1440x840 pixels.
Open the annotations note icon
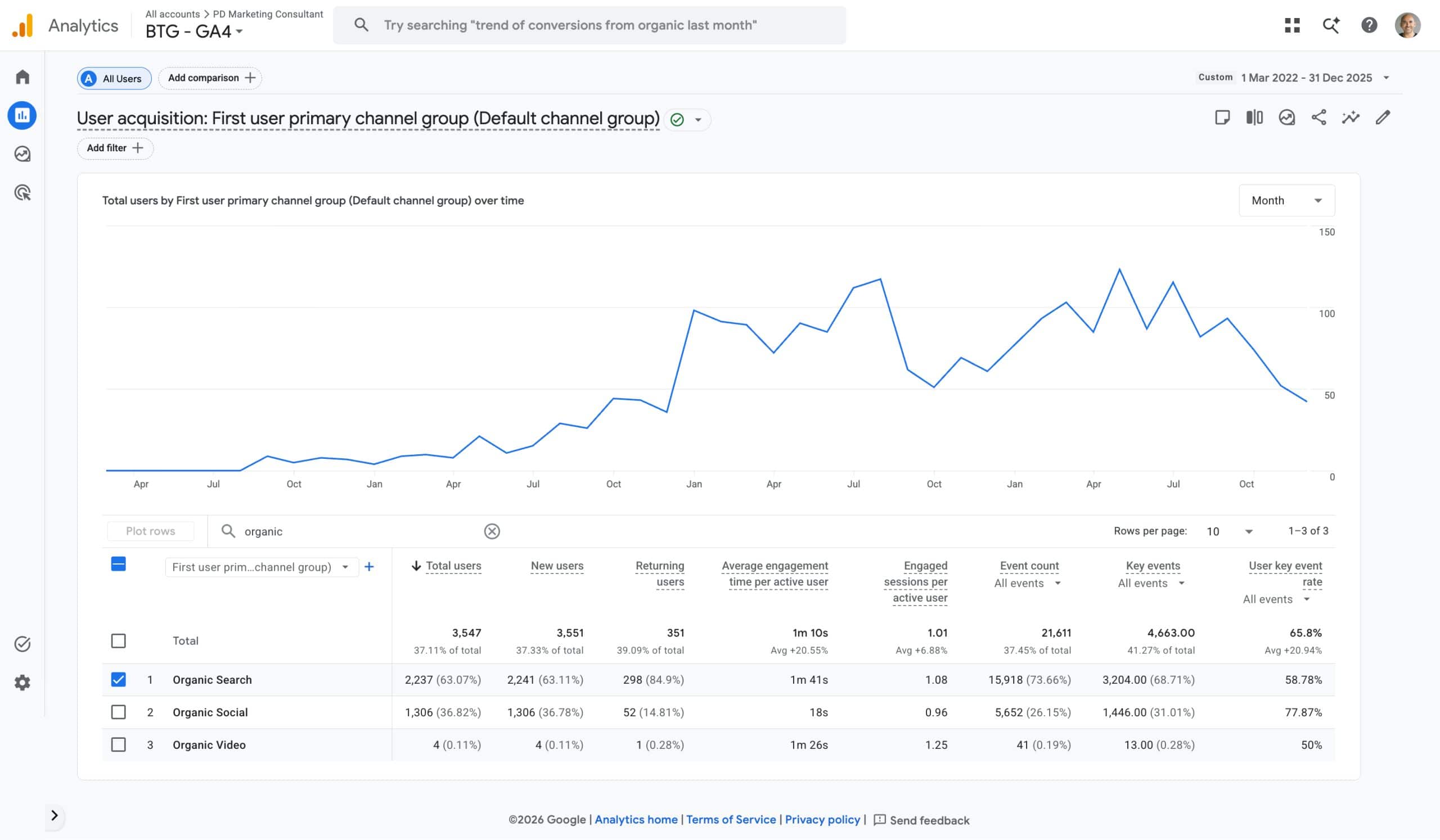(x=1222, y=118)
